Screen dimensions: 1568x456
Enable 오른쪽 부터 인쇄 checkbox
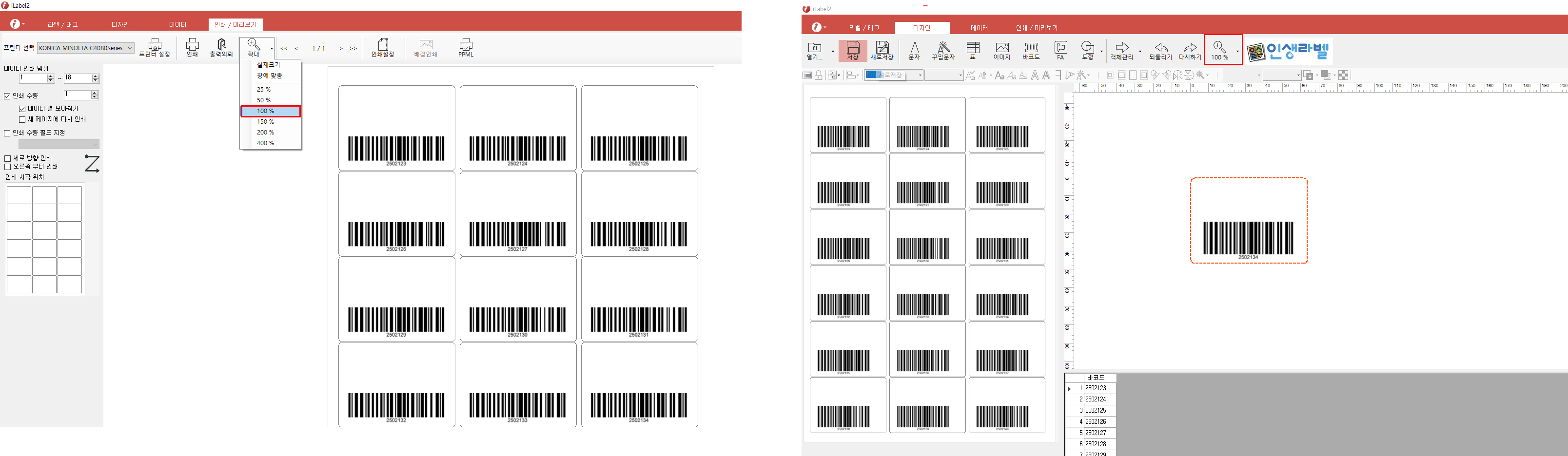tap(8, 167)
